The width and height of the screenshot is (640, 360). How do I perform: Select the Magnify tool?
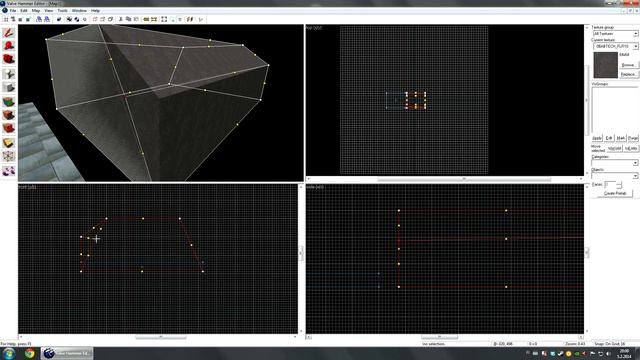(9, 46)
